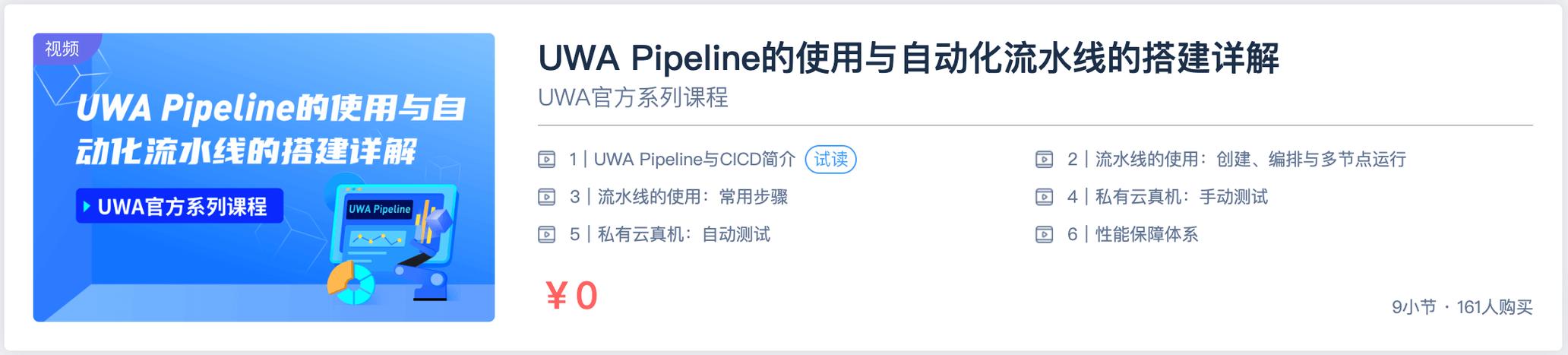Click the UWA官方系列课程 subtitle text
1568x355 pixels.
633,97
